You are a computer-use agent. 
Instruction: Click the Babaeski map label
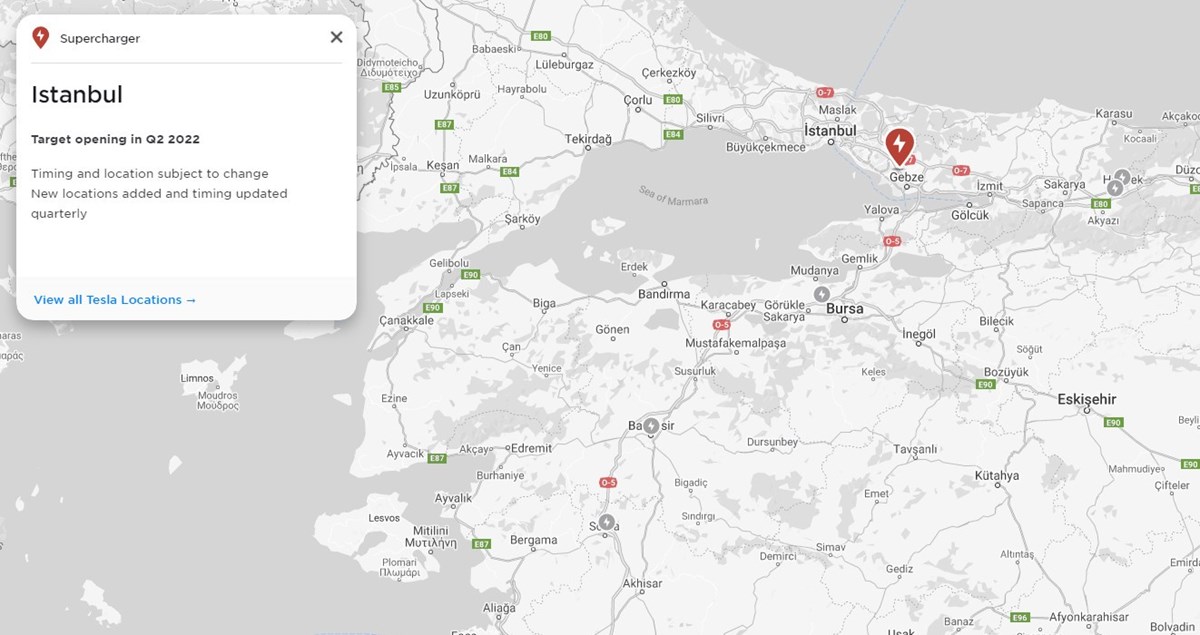[493, 48]
